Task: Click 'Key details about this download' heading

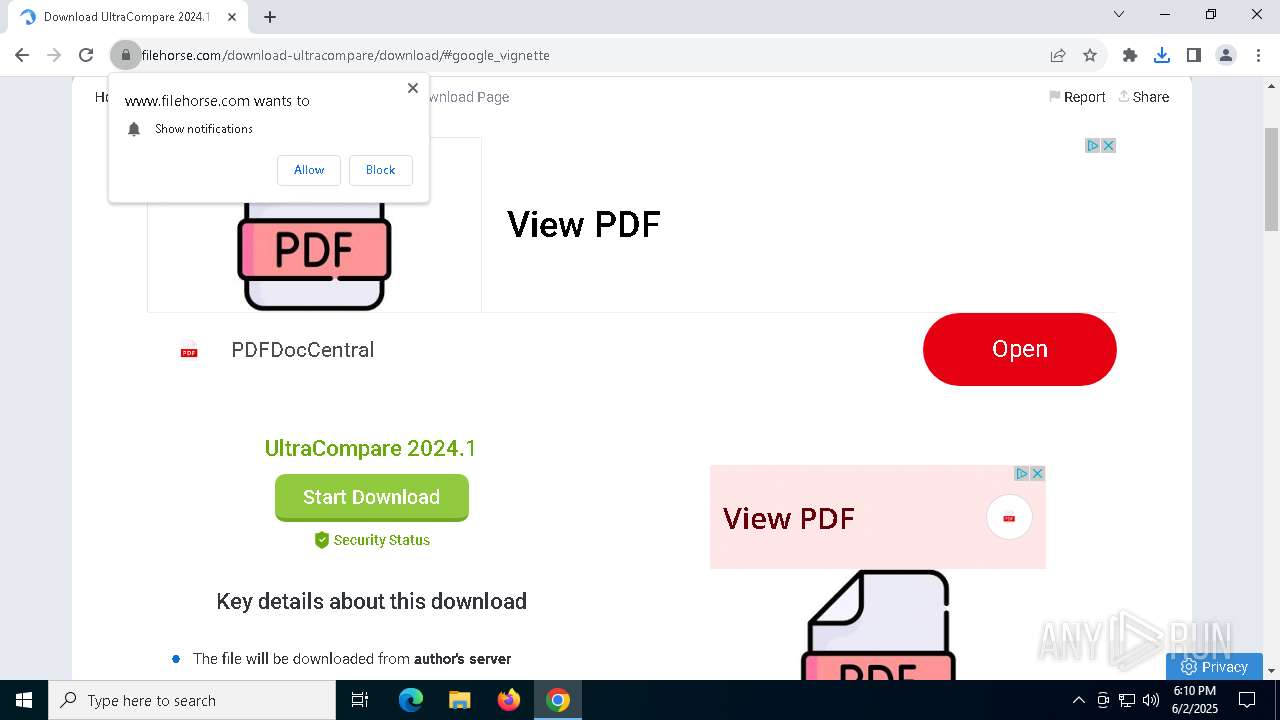Action: pyautogui.click(x=372, y=601)
